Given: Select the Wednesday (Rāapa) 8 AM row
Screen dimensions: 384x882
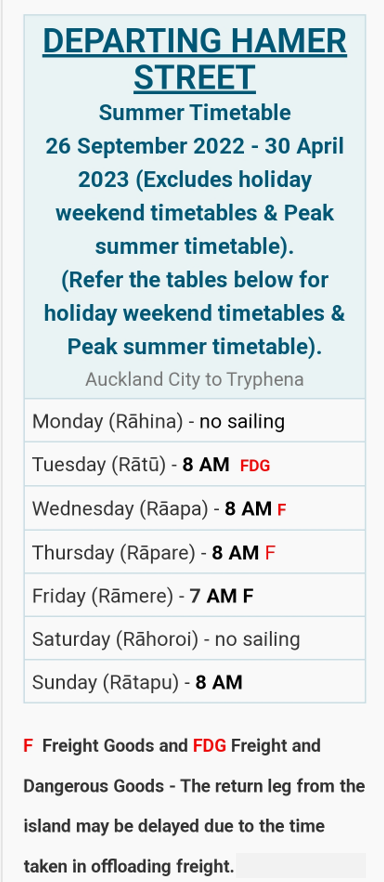Looking at the screenshot, I should [195, 508].
